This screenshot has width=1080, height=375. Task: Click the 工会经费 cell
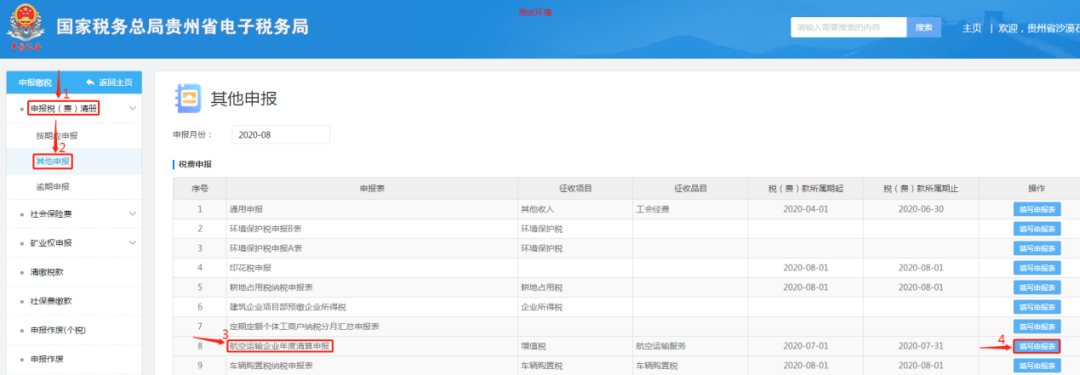690,209
